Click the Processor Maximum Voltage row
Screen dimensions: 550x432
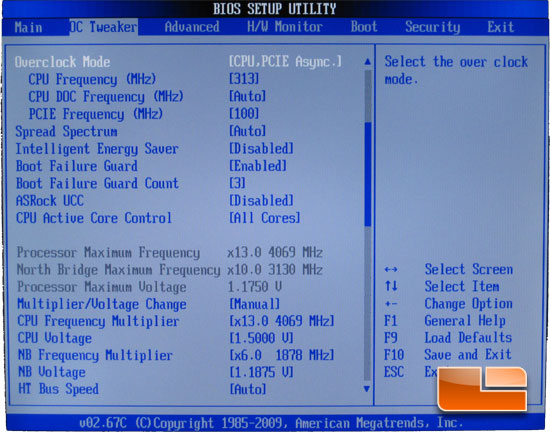point(149,287)
